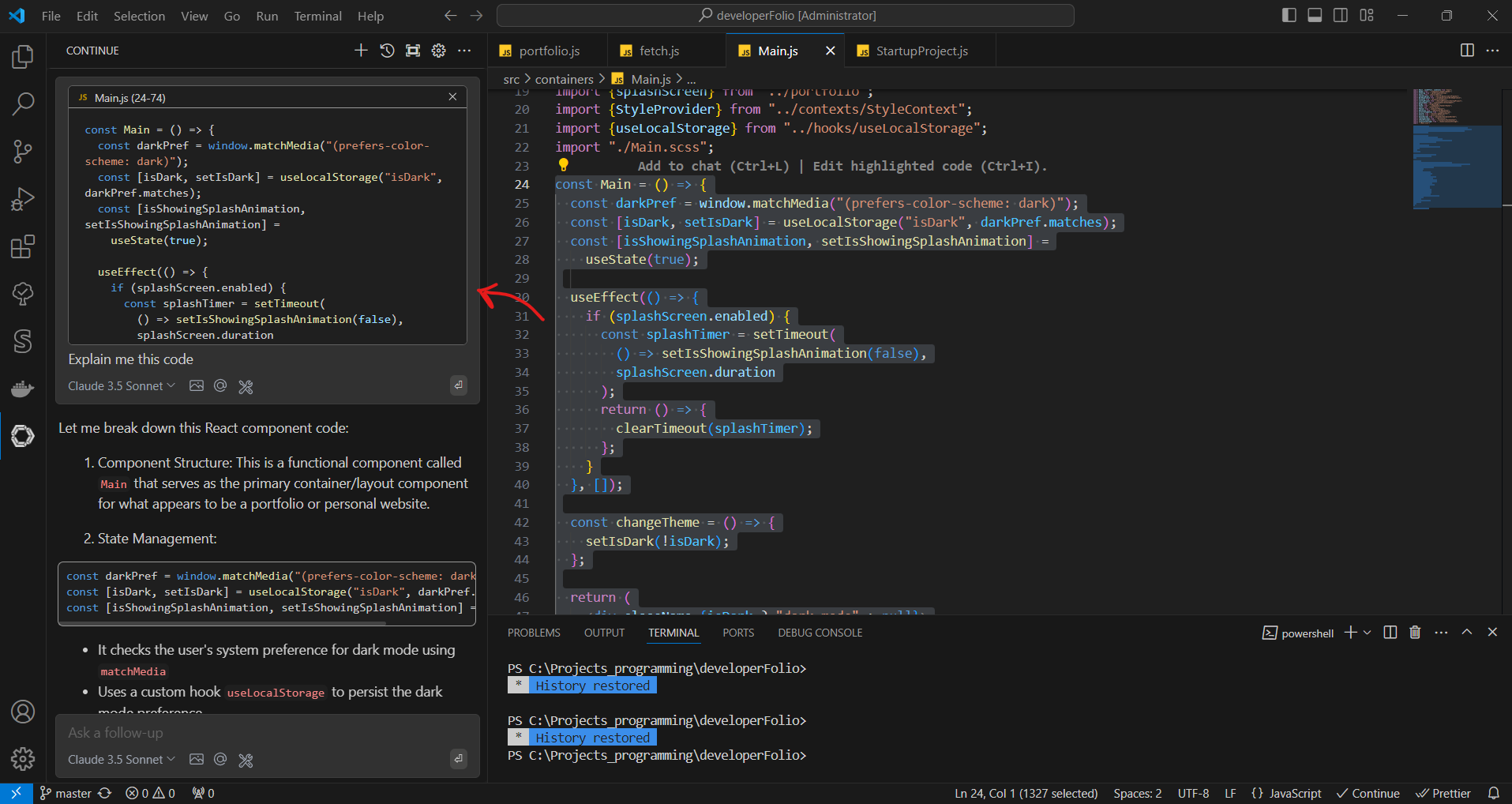The image size is (1512, 804).
Task: Customize editor layout
Action: pyautogui.click(x=1367, y=15)
